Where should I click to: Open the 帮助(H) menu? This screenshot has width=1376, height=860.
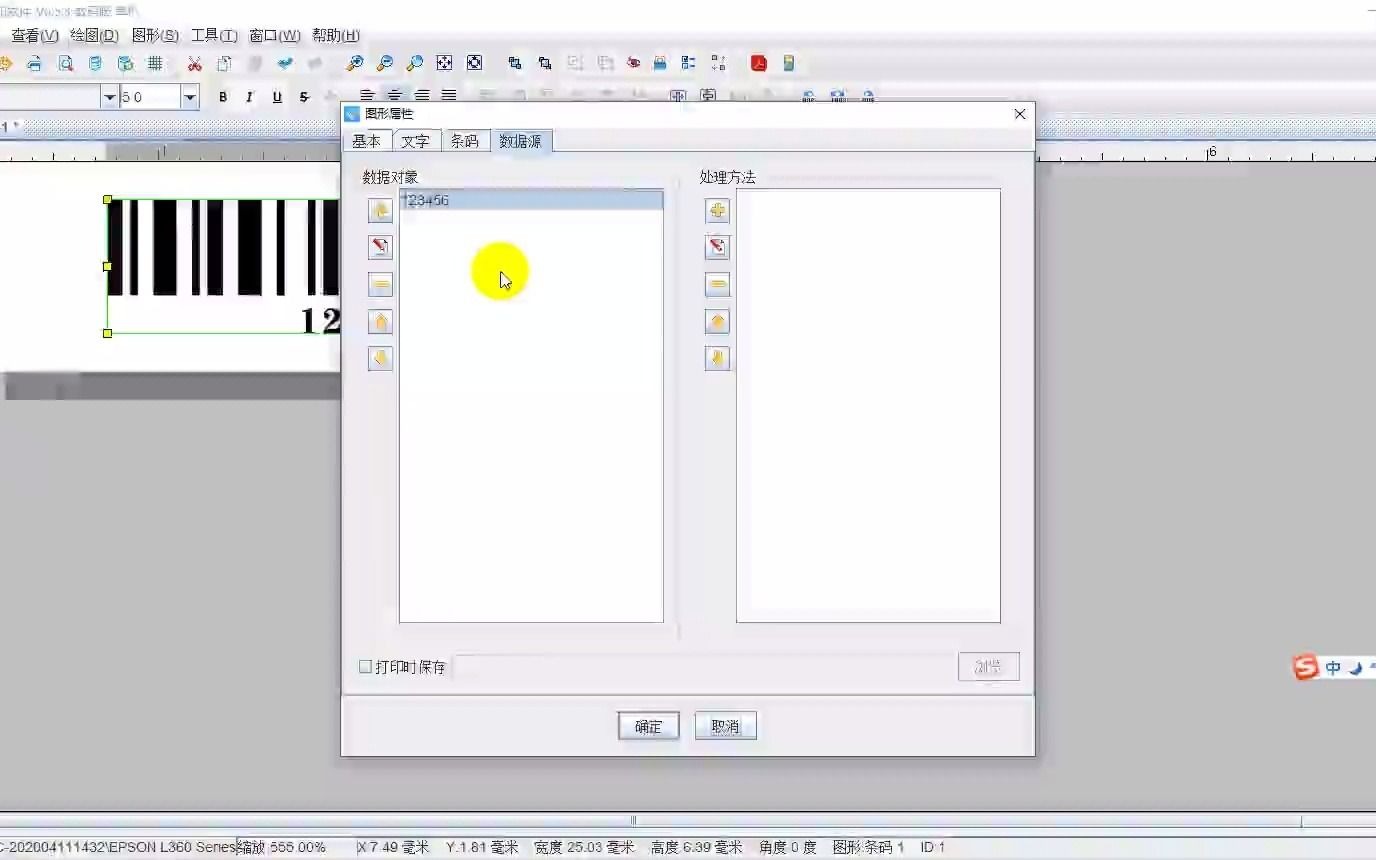pos(336,35)
